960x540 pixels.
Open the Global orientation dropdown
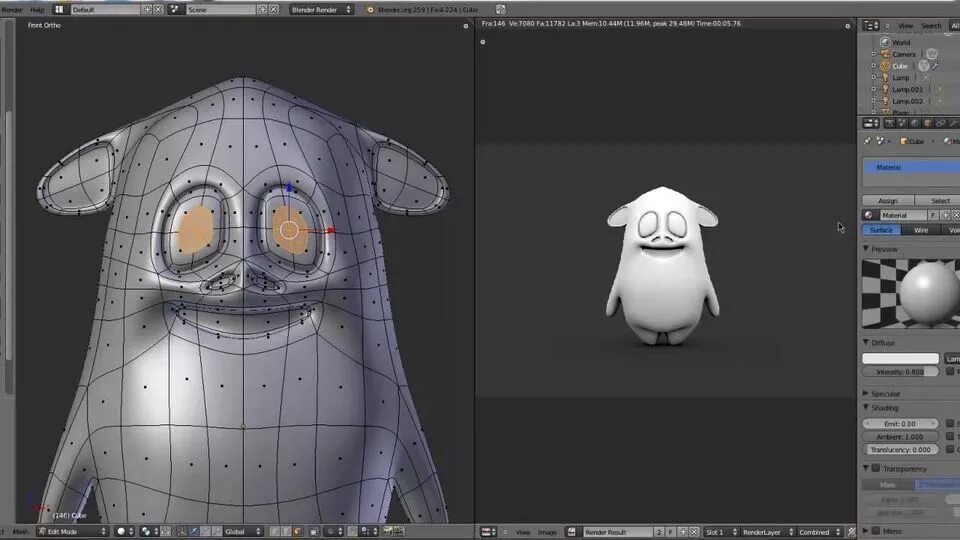[x=243, y=531]
